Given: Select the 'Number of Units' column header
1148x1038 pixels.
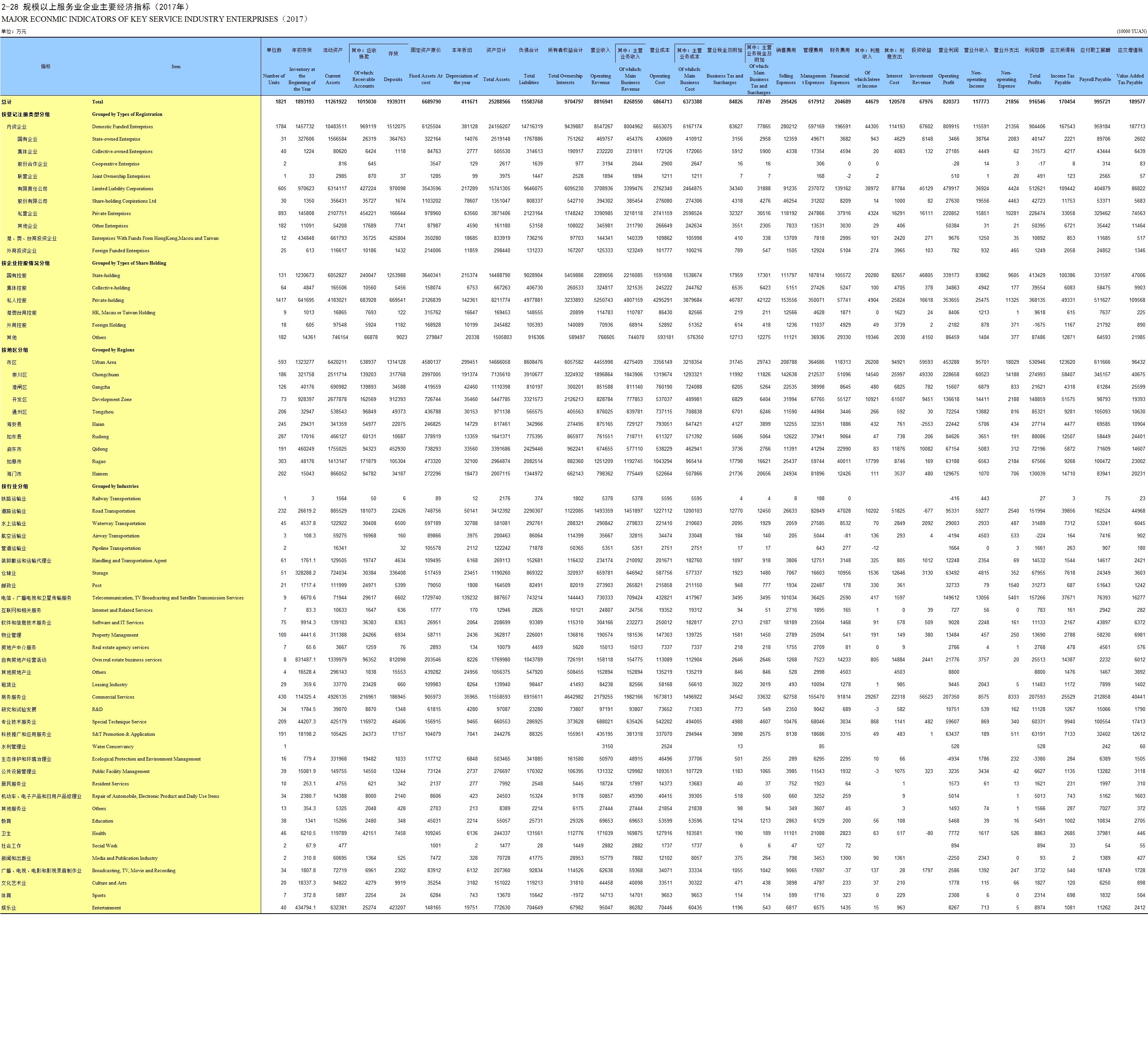Looking at the screenshot, I should pos(274,79).
